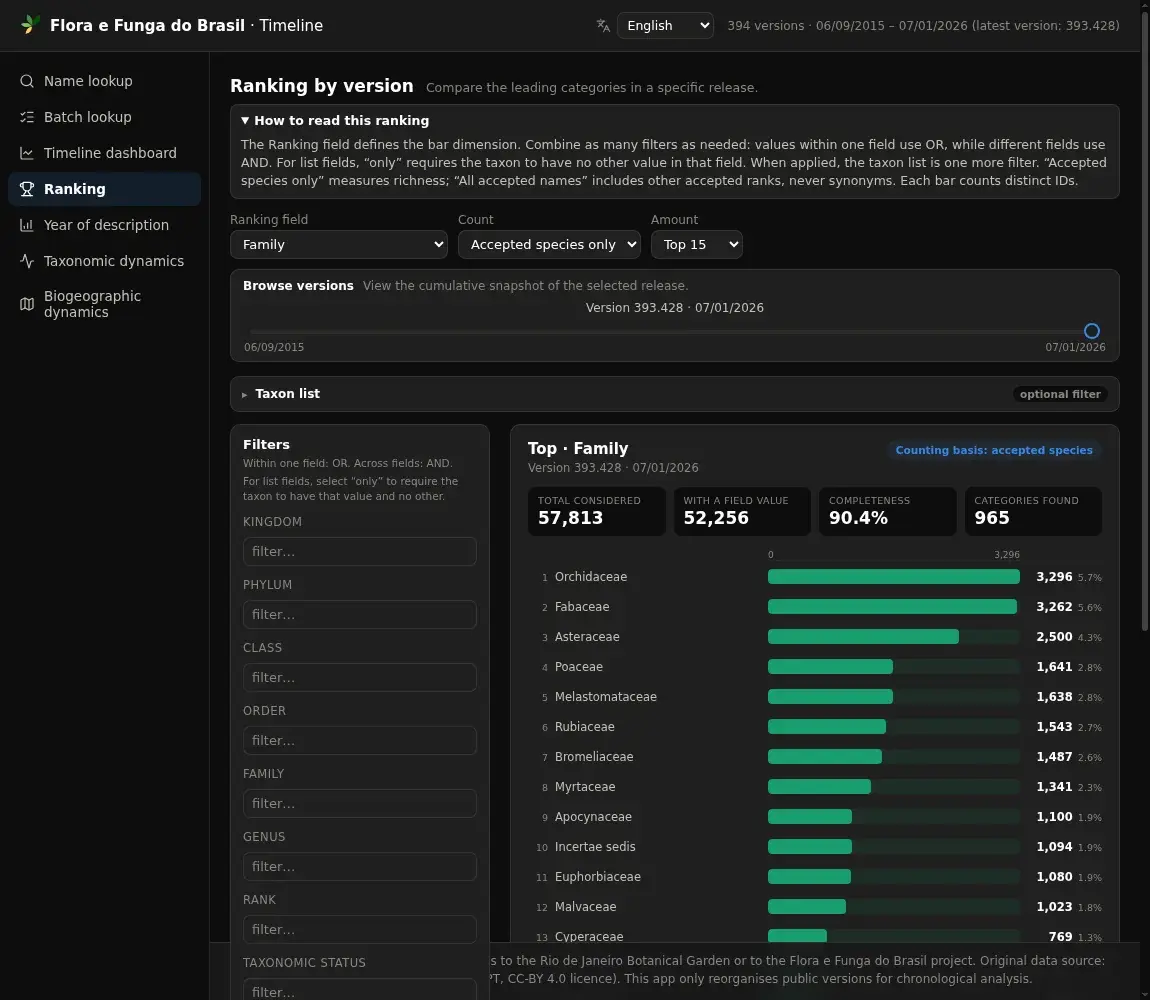The height and width of the screenshot is (1000, 1150).
Task: Click the Family filter field
Action: 359,803
